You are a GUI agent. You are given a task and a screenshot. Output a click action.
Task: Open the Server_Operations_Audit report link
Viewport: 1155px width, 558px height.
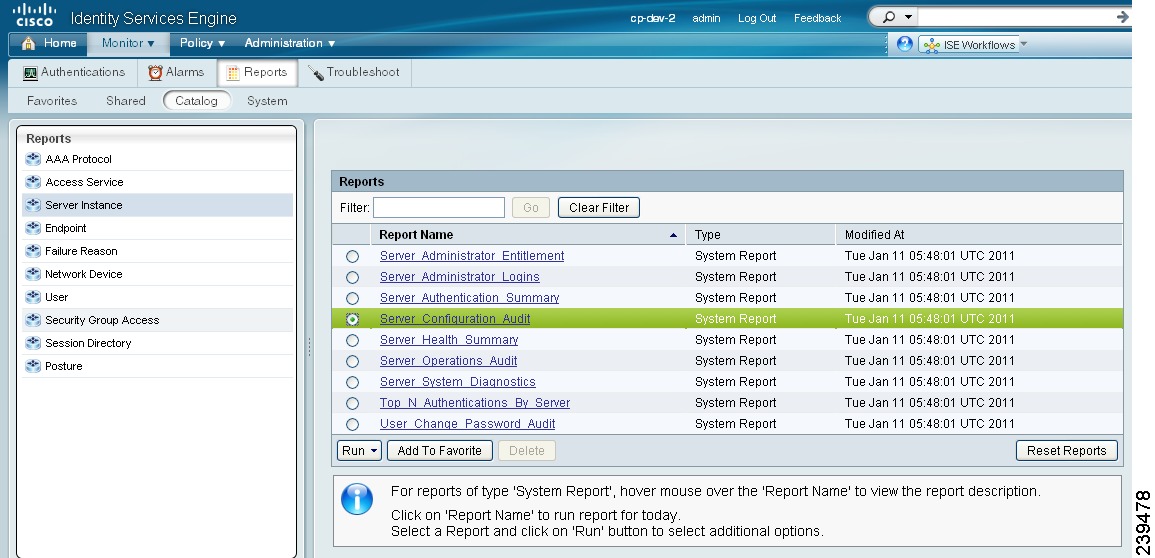click(x=448, y=361)
